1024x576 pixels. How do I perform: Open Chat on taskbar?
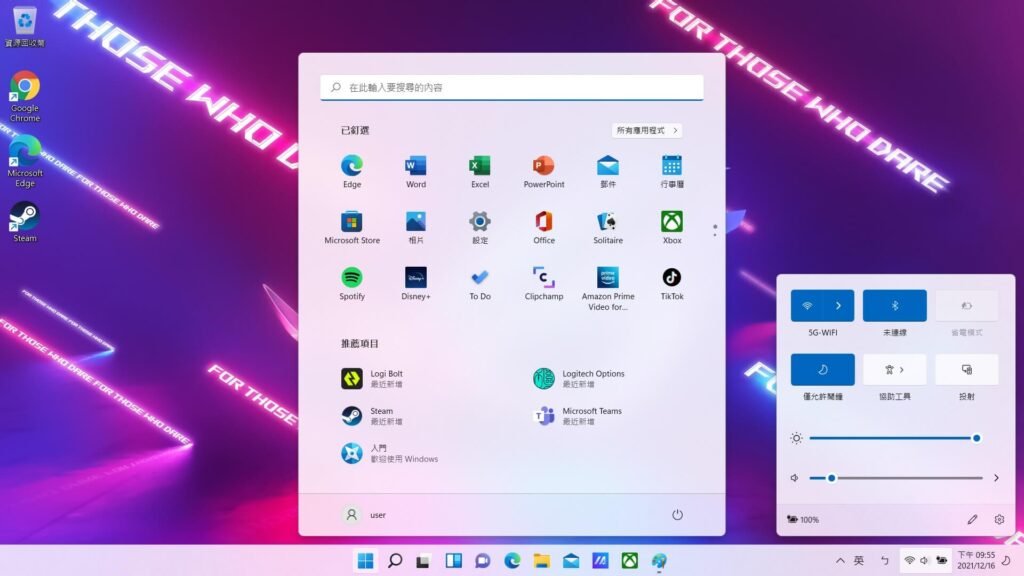(483, 560)
